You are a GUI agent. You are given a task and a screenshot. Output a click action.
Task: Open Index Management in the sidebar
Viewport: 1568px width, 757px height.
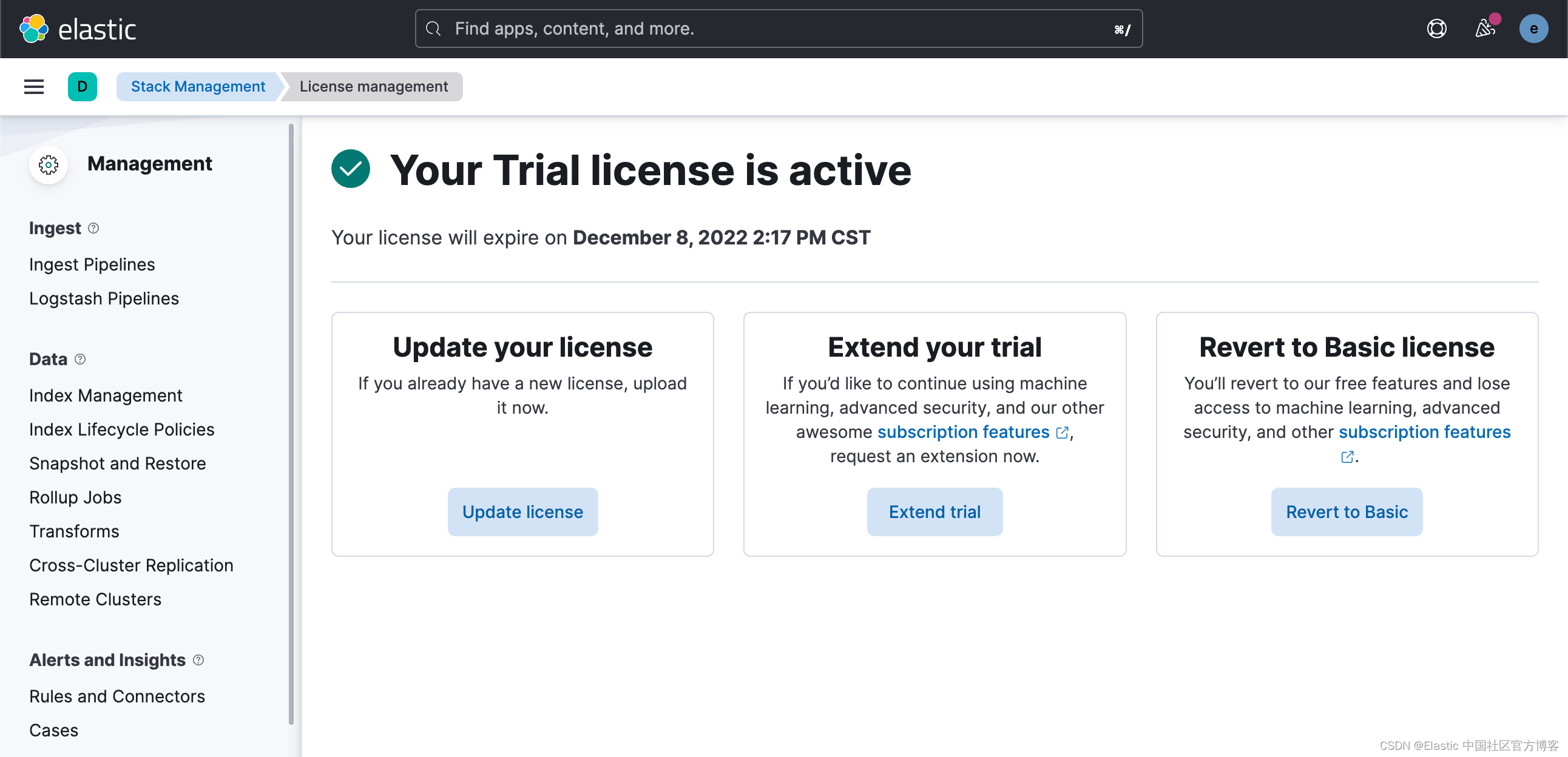(106, 395)
